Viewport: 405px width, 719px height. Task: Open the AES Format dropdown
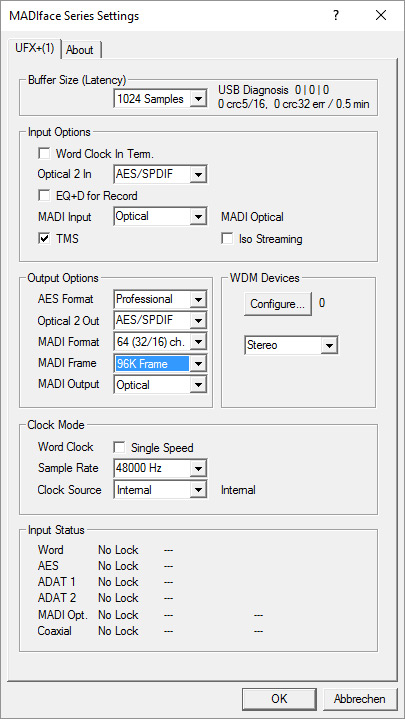pyautogui.click(x=160, y=299)
